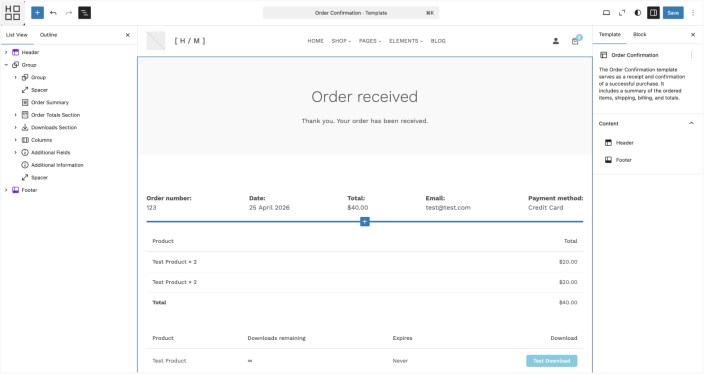Open the desktop view preview options

point(606,13)
